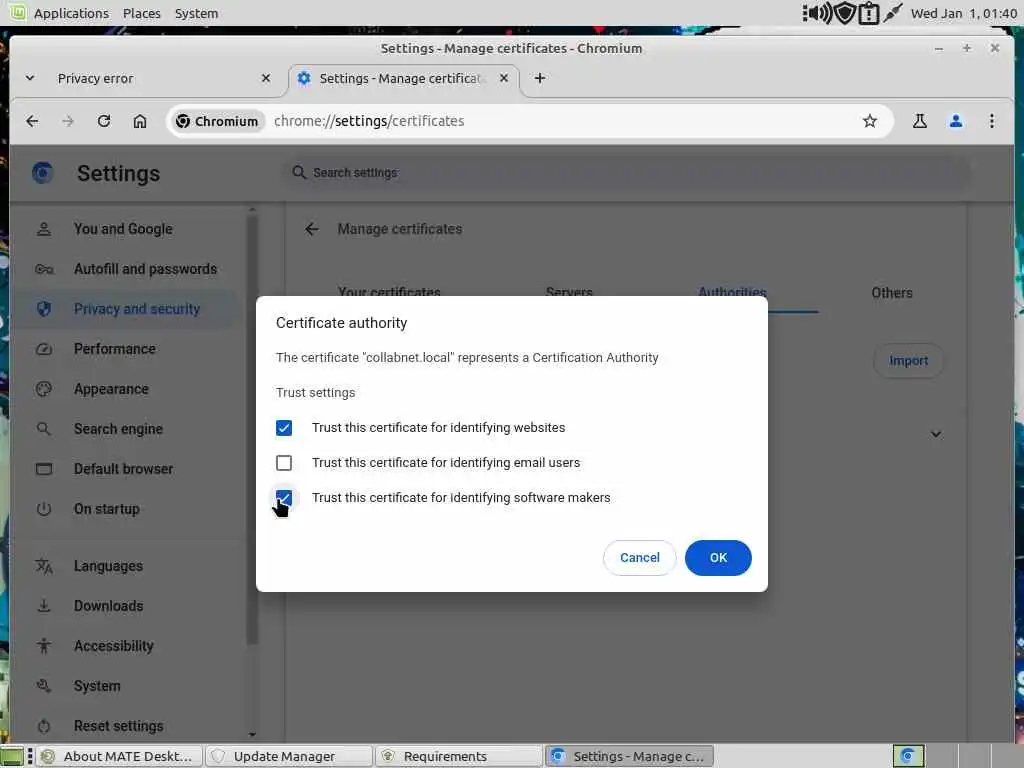Reload the current page
Image resolution: width=1024 pixels, height=768 pixels.
tap(104, 121)
